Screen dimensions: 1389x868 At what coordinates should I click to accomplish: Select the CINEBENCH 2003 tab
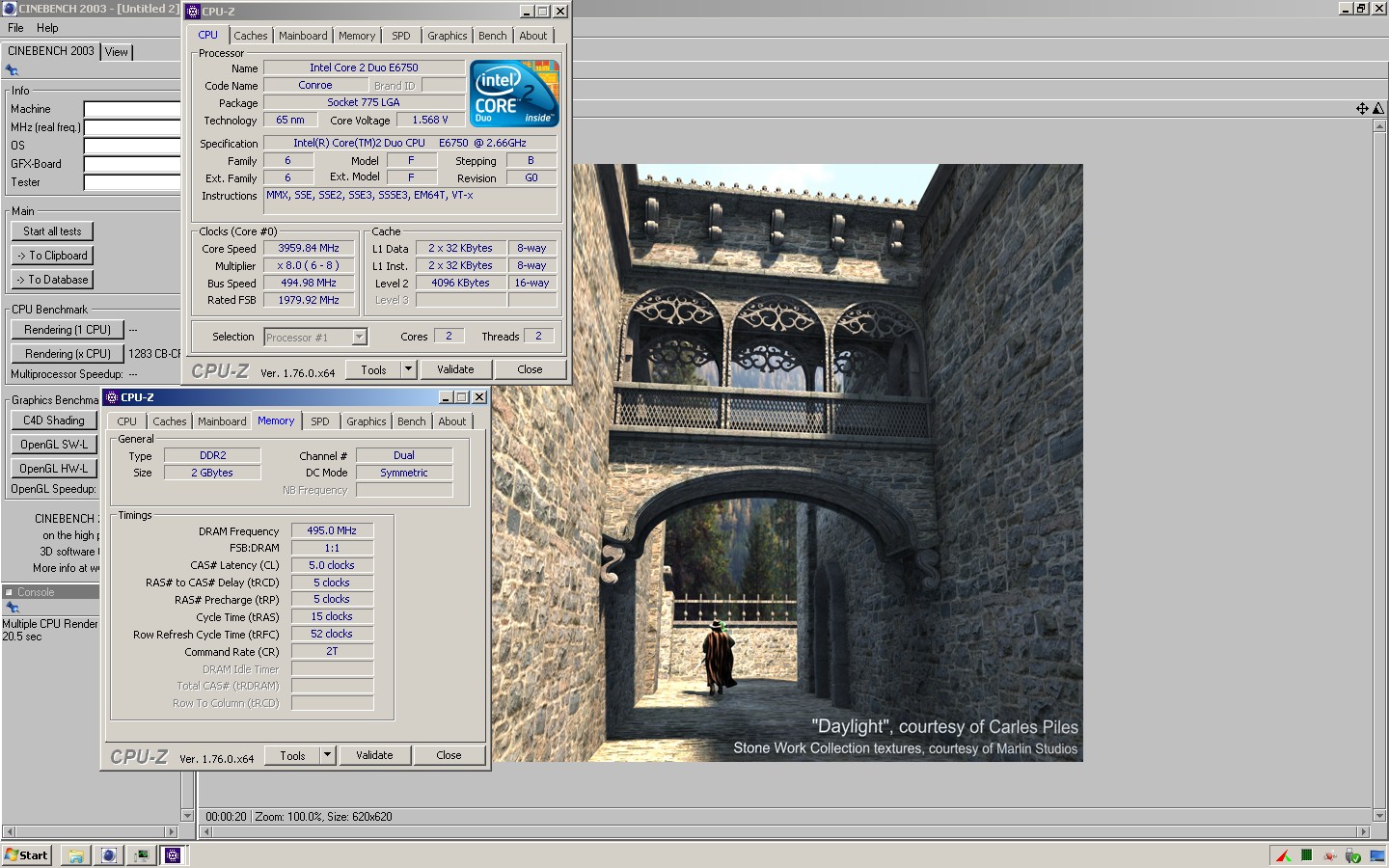point(51,51)
